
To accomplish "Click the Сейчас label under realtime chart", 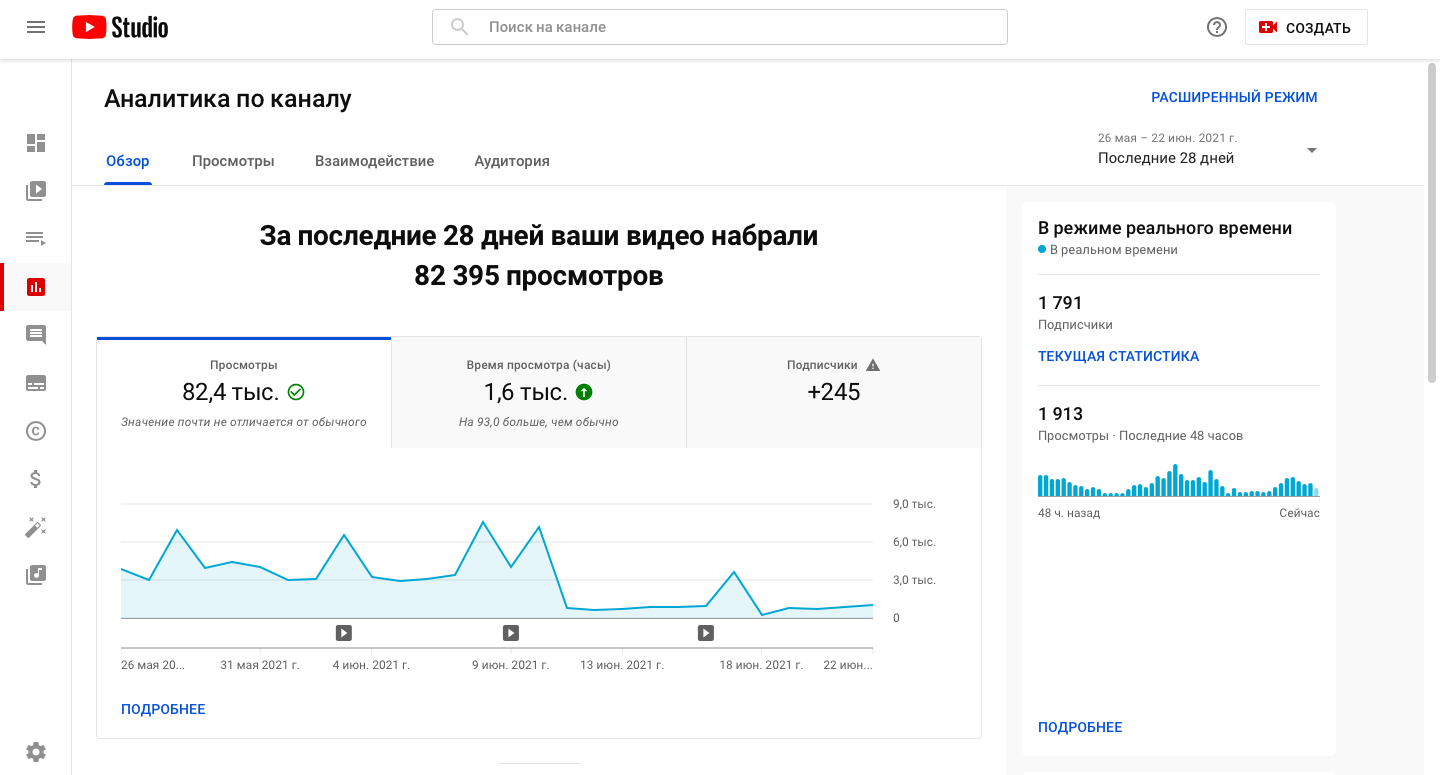I will click(x=1299, y=513).
